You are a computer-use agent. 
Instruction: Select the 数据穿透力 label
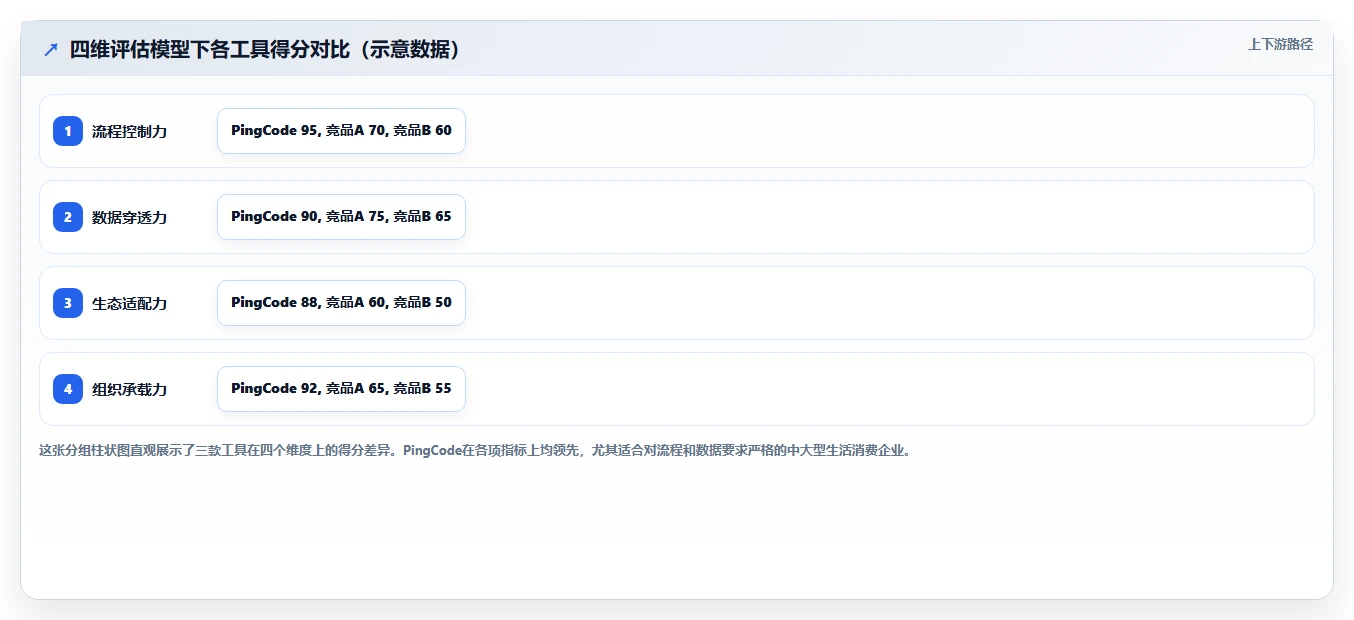click(130, 217)
